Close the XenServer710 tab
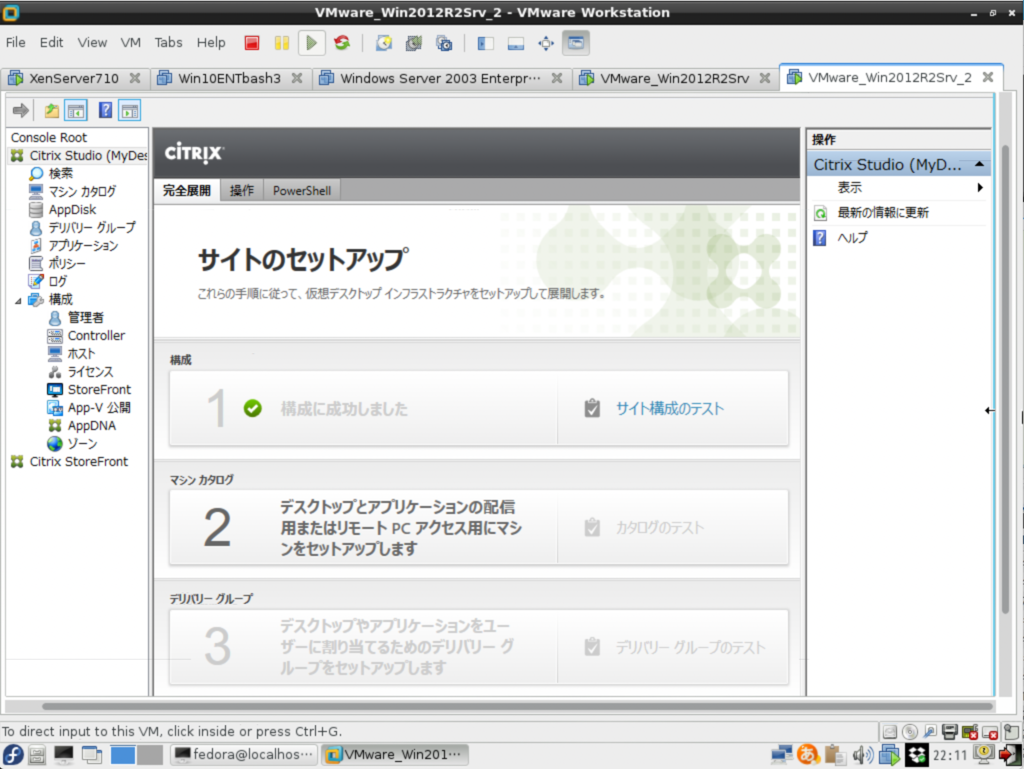 click(135, 78)
